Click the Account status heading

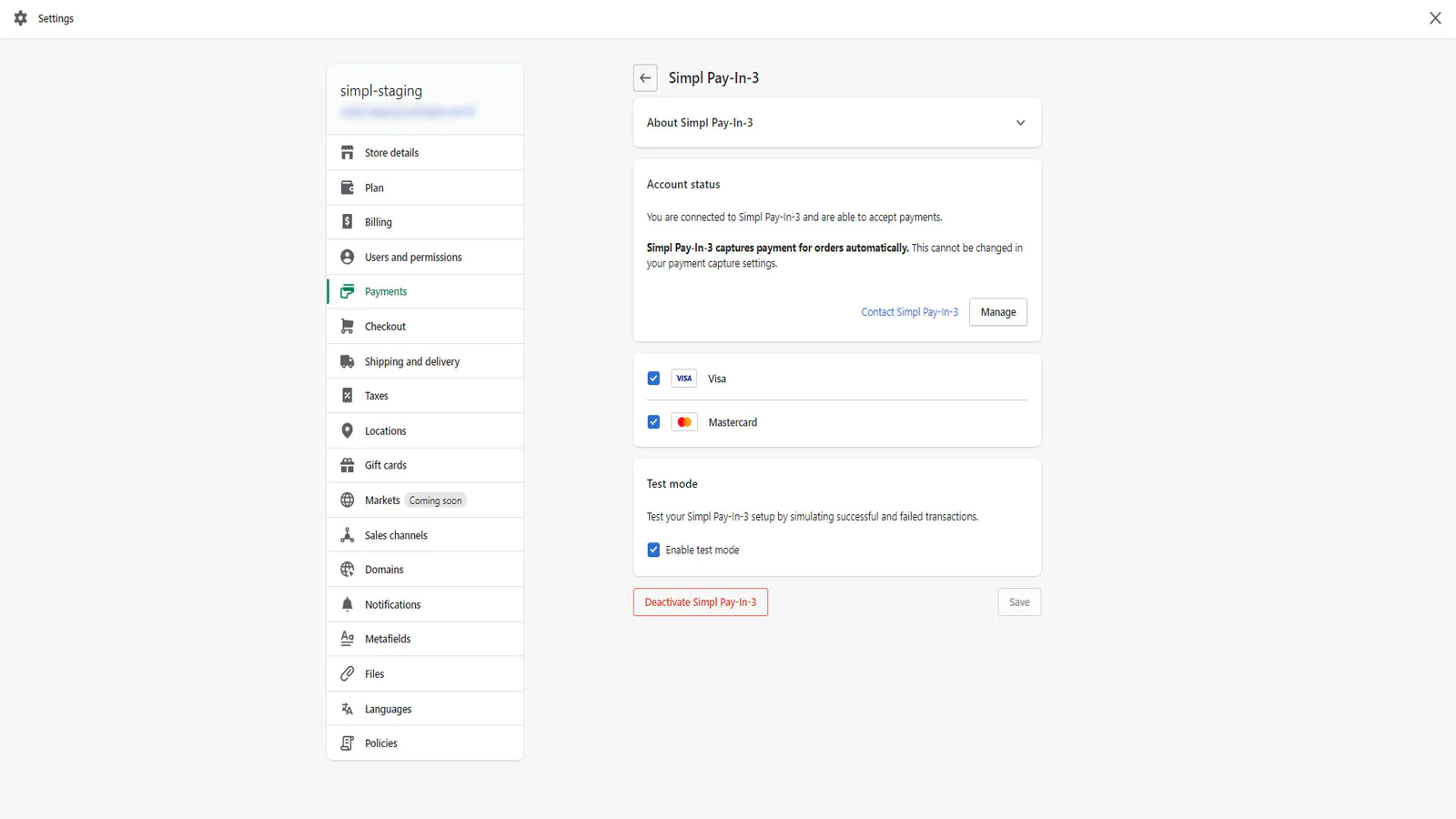point(683,184)
